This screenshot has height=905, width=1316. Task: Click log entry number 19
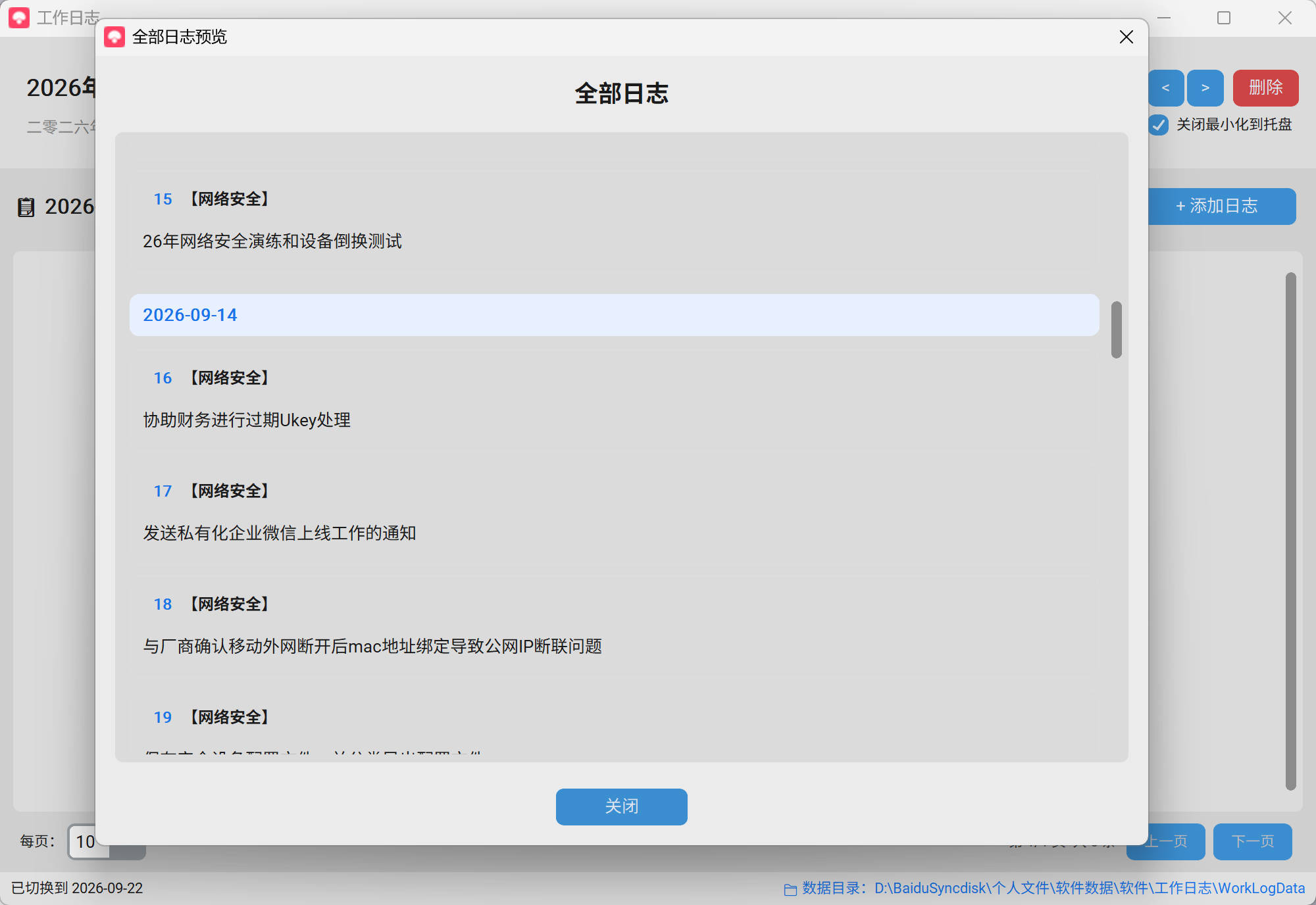click(x=163, y=718)
